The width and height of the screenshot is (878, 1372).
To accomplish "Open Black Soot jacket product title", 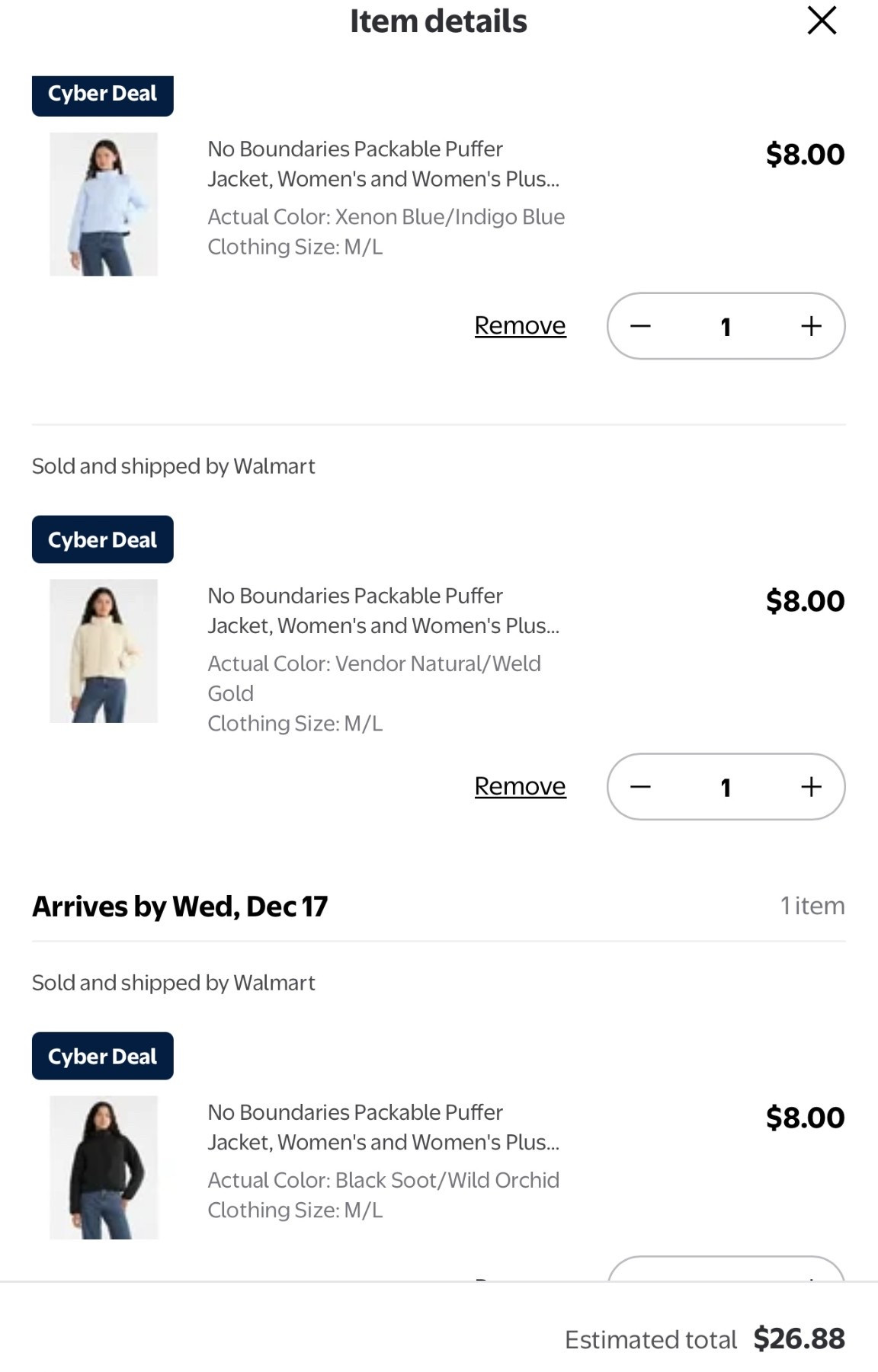I will point(383,1127).
